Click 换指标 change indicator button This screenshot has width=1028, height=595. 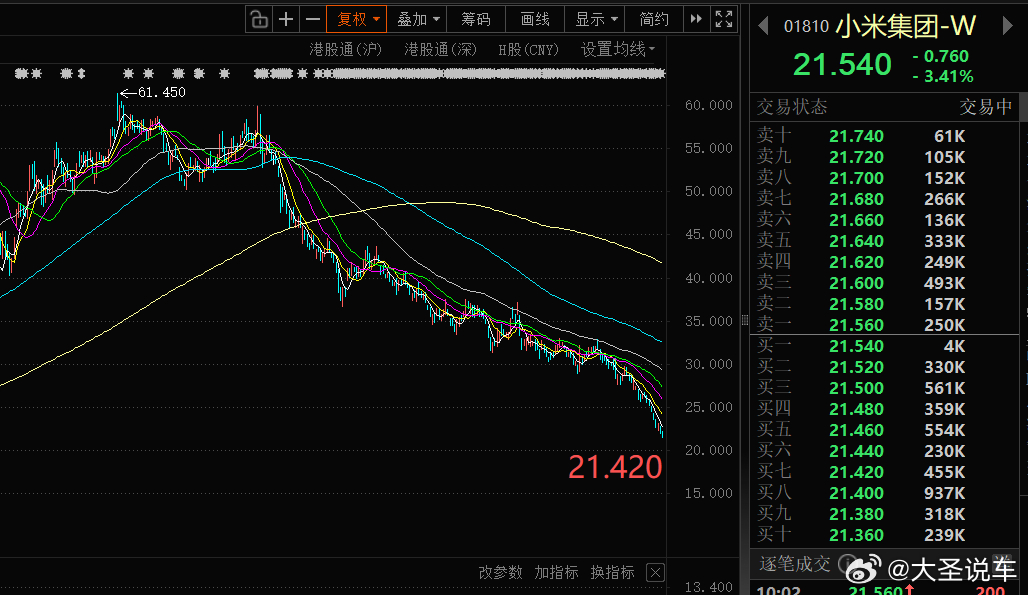[612, 572]
